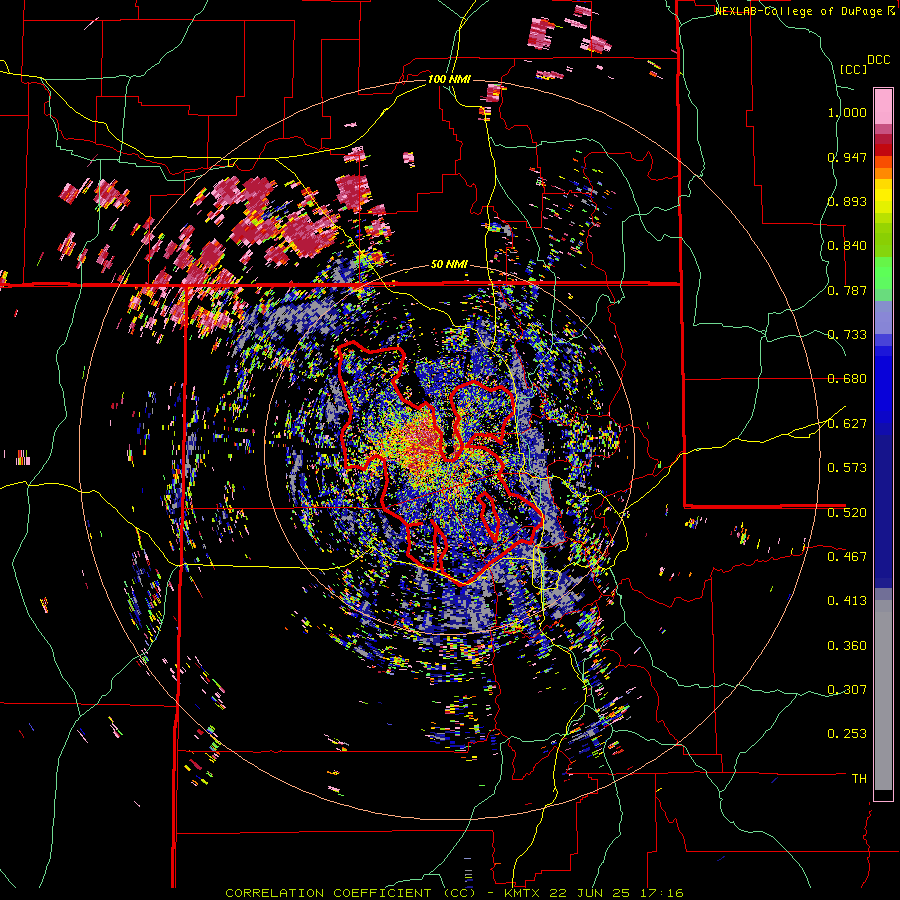The width and height of the screenshot is (900, 900).
Task: Click the 0.520 scale value
Action: 847,512
